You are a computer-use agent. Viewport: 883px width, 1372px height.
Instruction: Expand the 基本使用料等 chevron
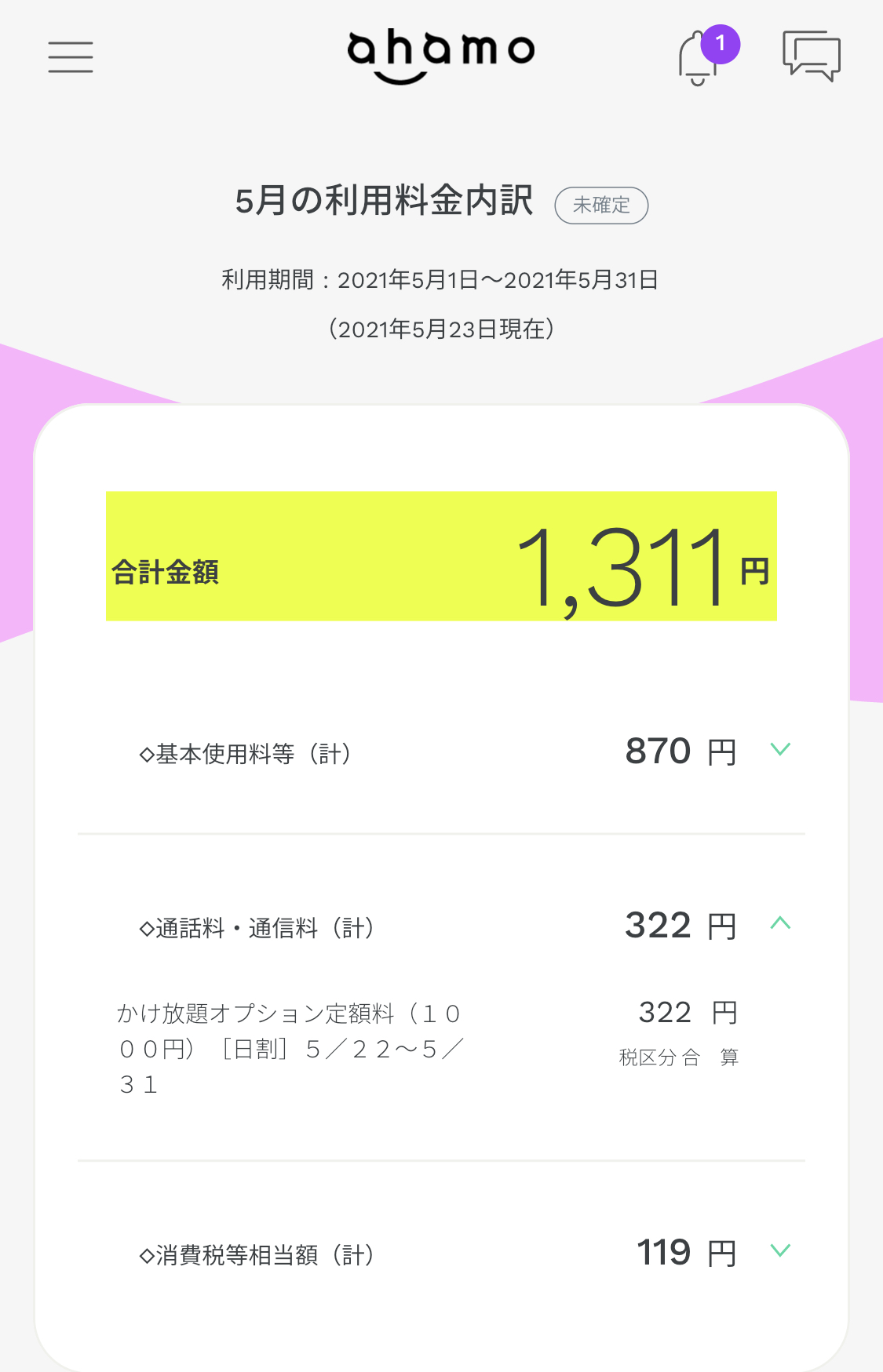tap(780, 749)
